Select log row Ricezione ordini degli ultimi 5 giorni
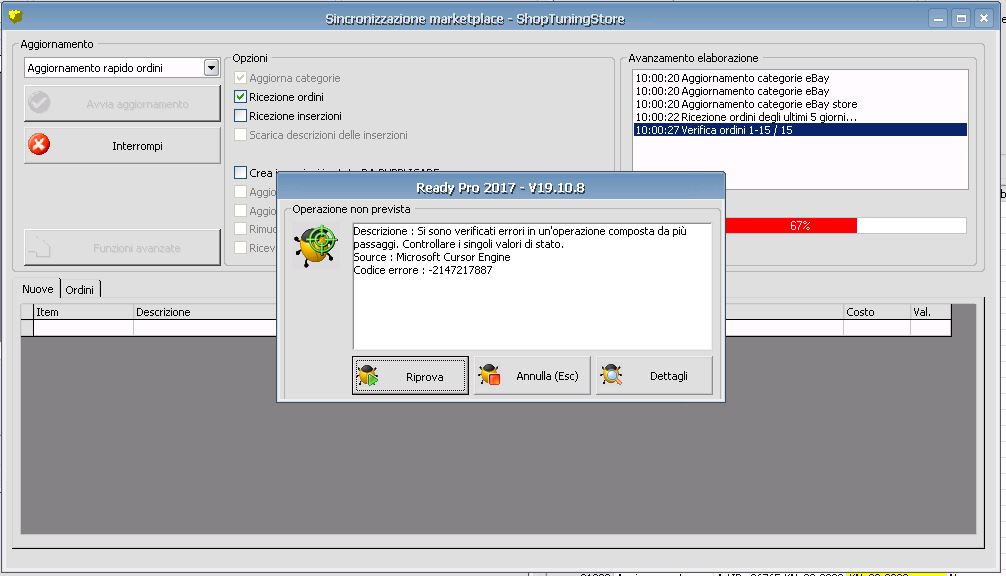Screen dimensions: 1006x576 (800, 117)
